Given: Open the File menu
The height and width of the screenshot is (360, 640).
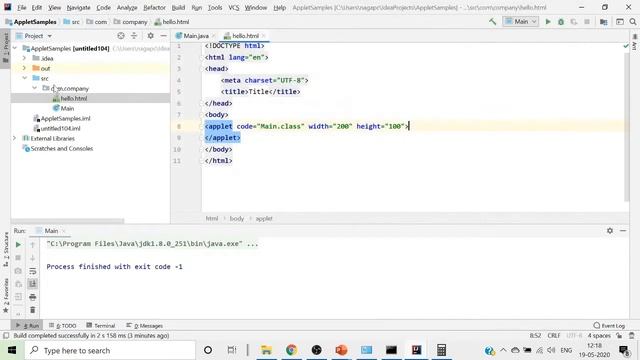Looking at the screenshot, I should (22, 7).
